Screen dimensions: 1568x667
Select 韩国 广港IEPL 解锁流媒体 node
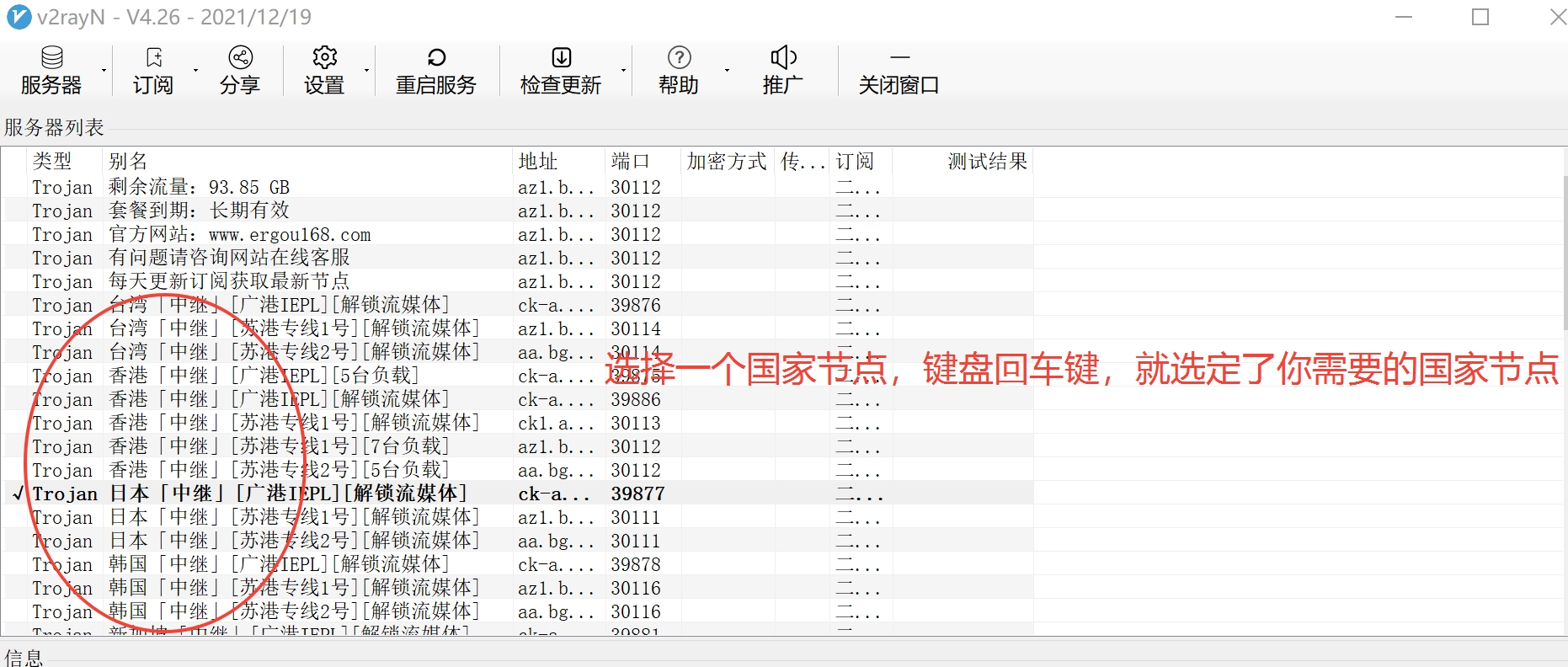click(518, 564)
